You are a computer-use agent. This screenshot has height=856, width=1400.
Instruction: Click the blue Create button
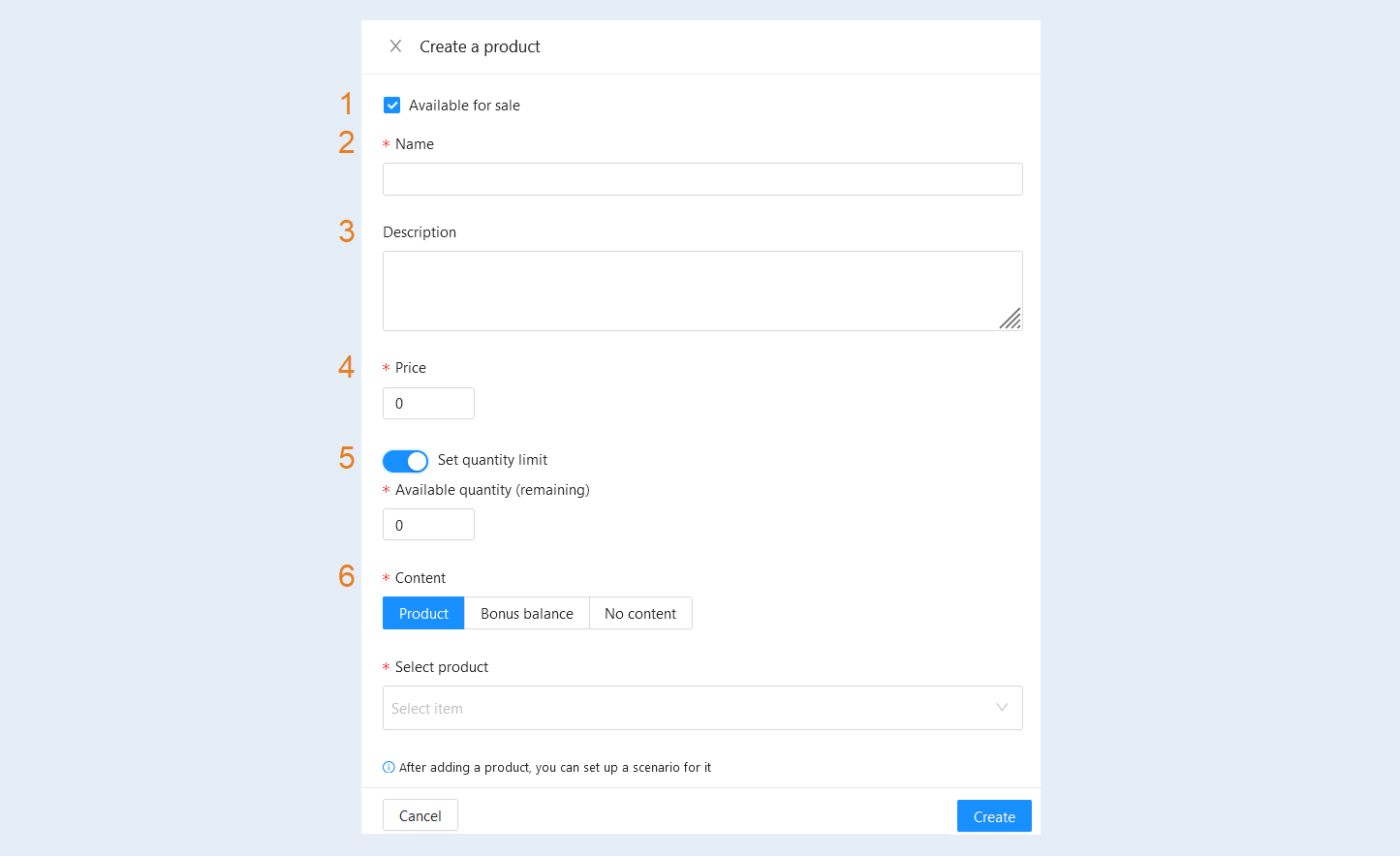(994, 816)
